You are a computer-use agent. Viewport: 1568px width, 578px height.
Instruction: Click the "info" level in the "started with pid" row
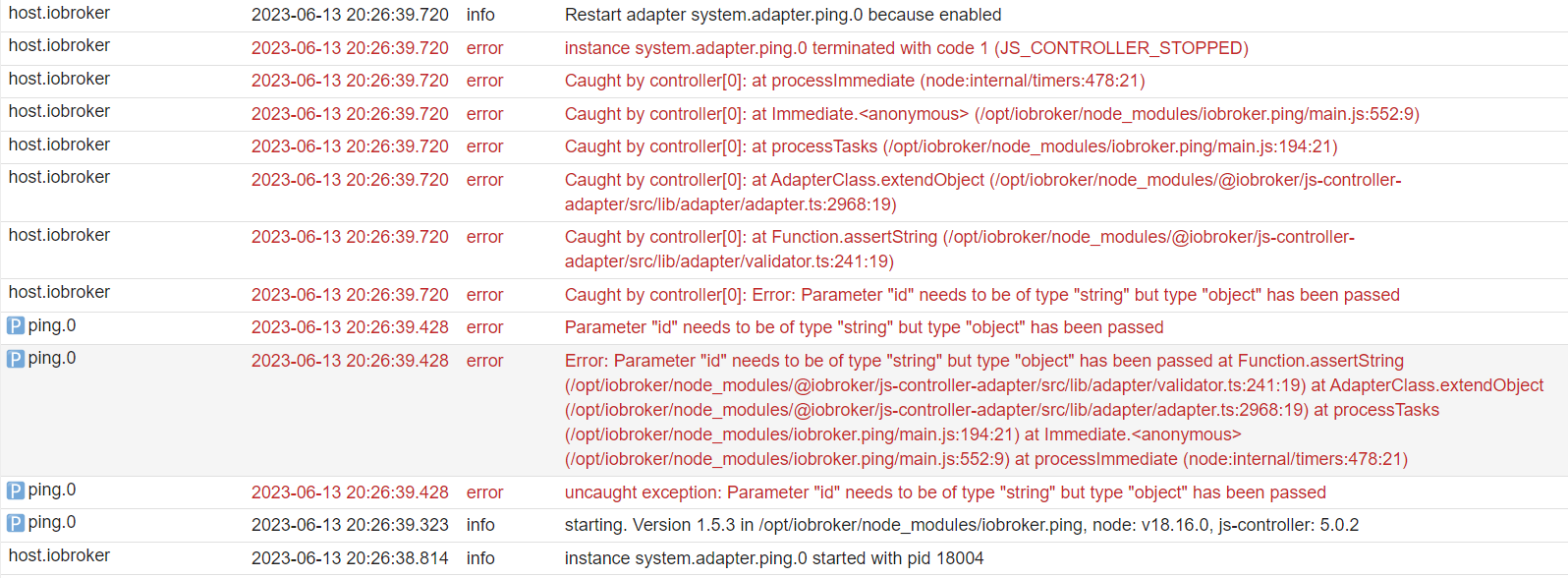(x=480, y=558)
